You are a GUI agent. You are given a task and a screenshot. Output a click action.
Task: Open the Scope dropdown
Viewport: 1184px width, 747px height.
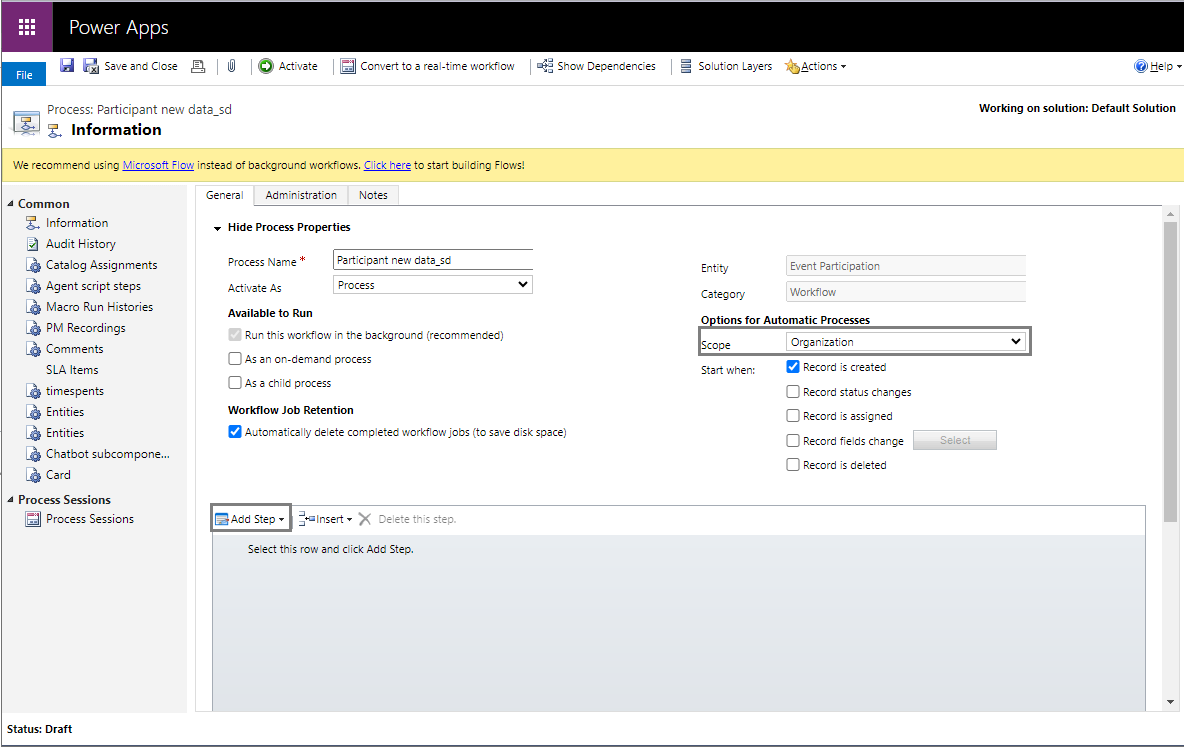coord(905,342)
